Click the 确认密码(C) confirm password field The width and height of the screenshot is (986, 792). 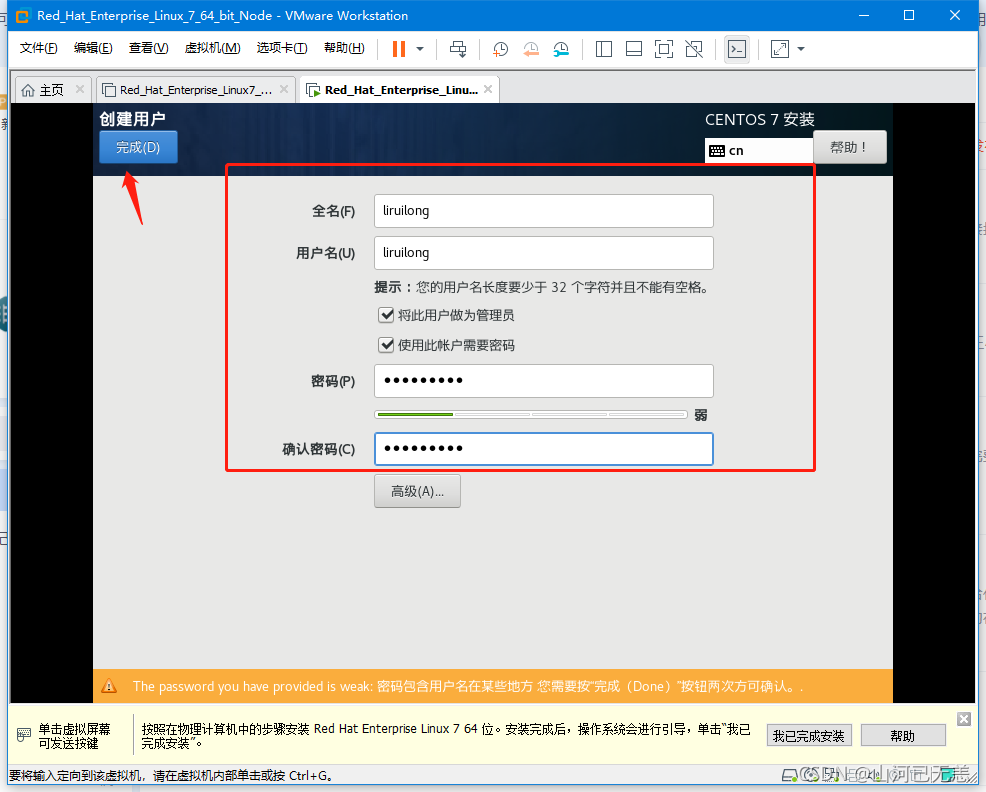tap(543, 449)
